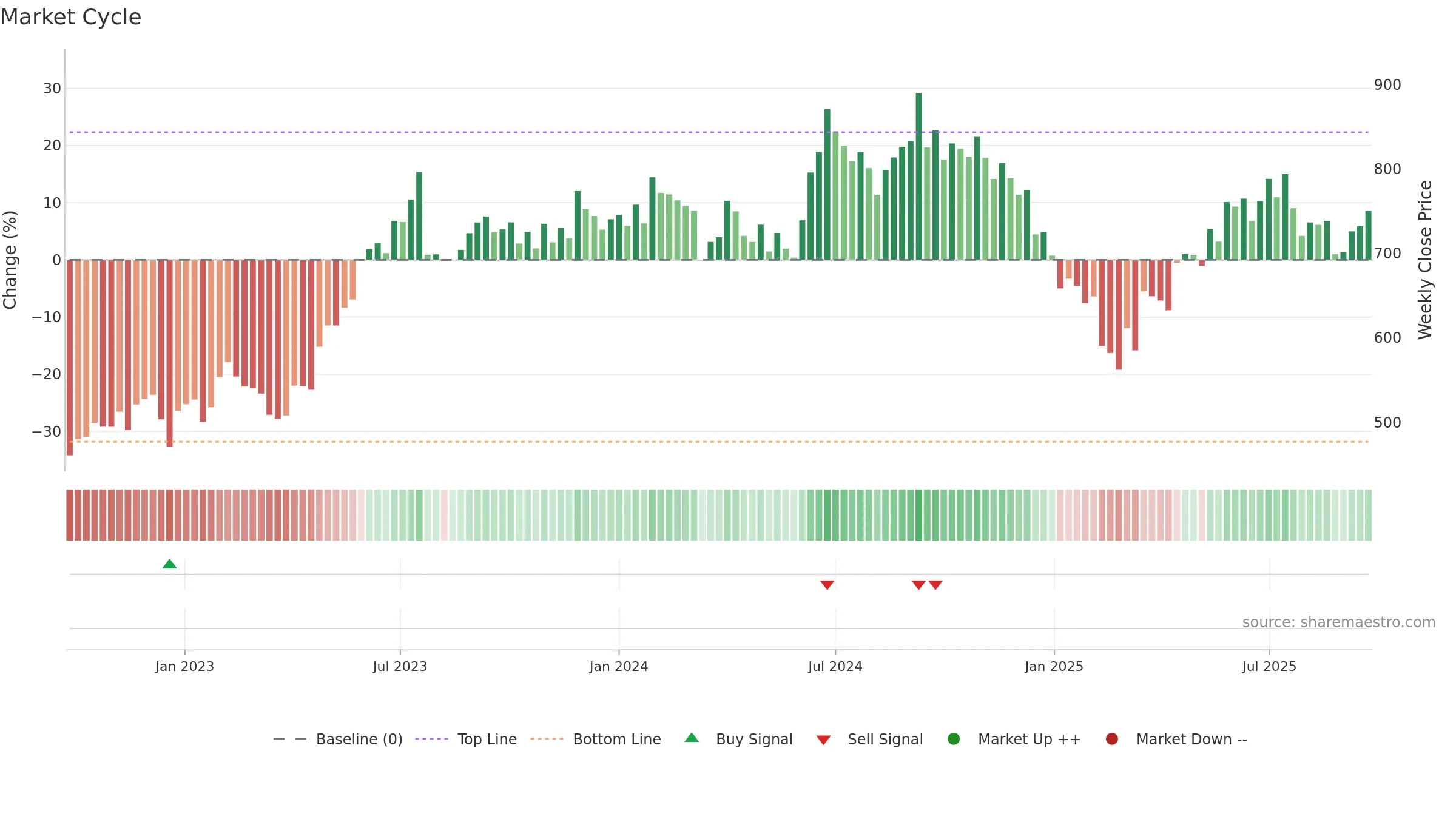The image size is (1456, 819).
Task: Click the Jul 2024 x-axis label
Action: [x=835, y=666]
